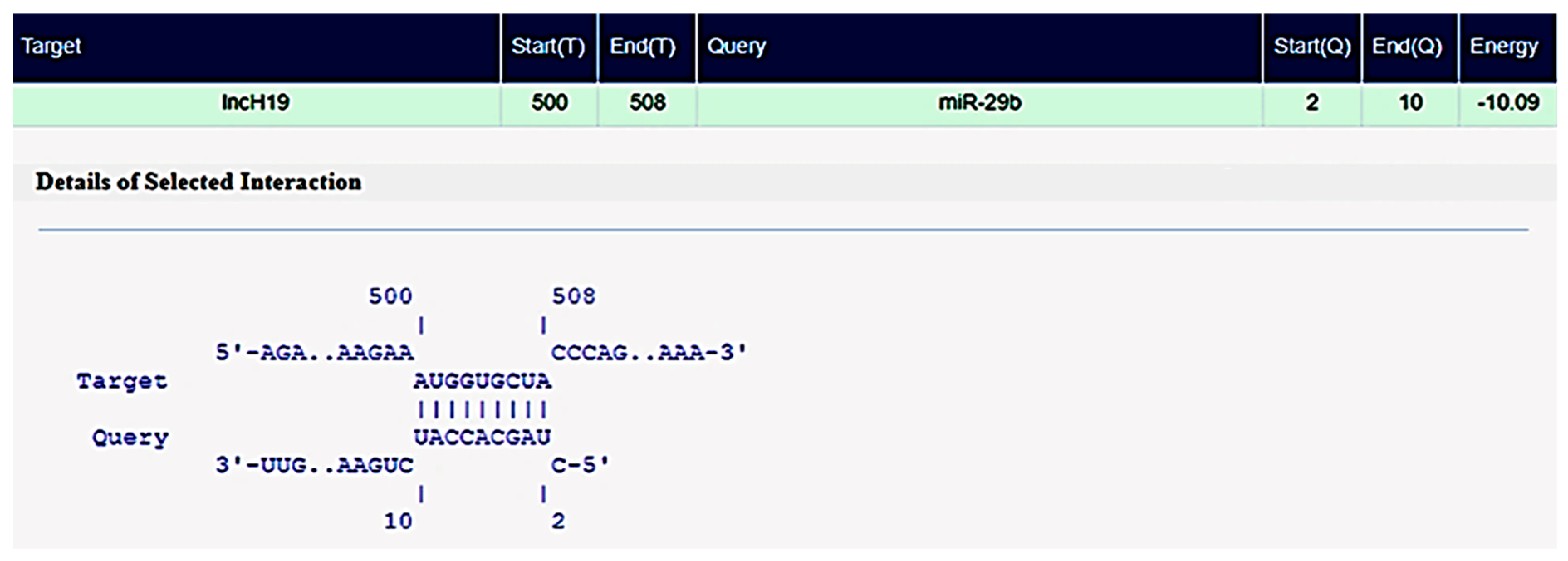
Task: Click the AUGGUGCUA target sequence
Action: coord(482,381)
